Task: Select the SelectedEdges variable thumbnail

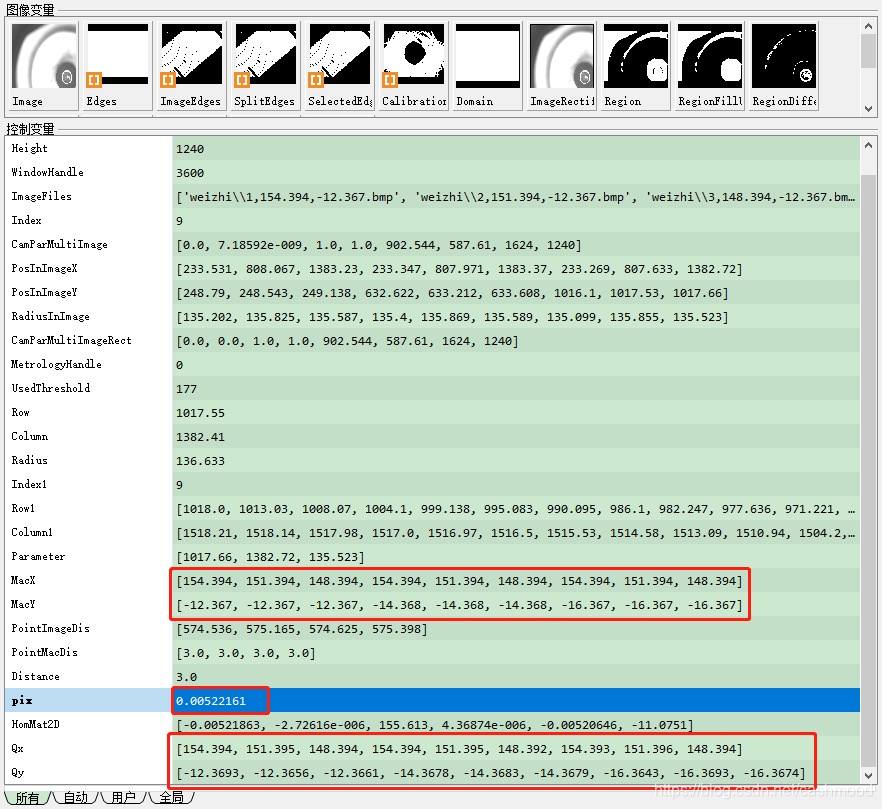Action: click(x=340, y=65)
